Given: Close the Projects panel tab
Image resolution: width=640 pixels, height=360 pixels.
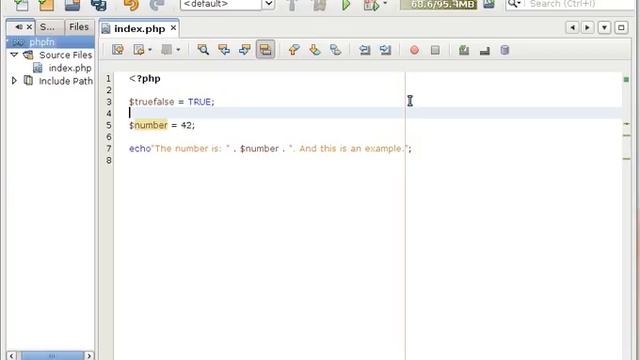Looking at the screenshot, I should coord(29,27).
